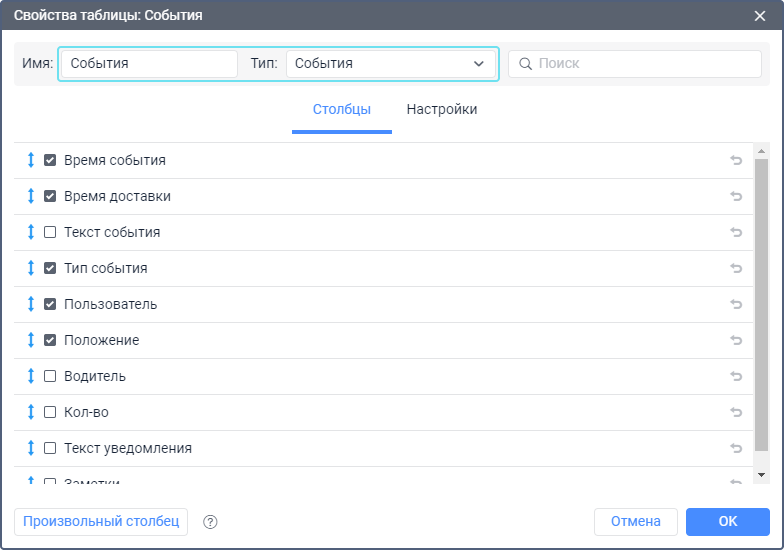The image size is (784, 550).
Task: Click the reset arrow for Кол-во row
Action: tap(736, 412)
